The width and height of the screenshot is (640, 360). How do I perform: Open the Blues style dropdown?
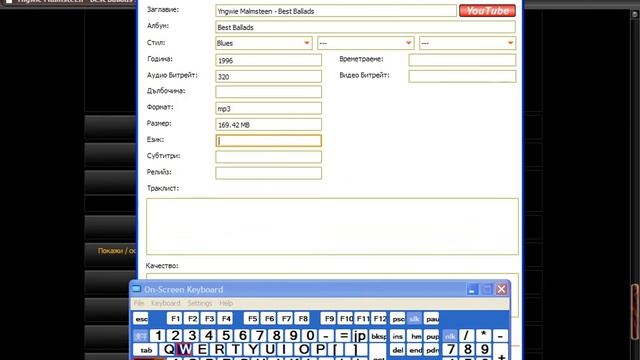(x=264, y=43)
